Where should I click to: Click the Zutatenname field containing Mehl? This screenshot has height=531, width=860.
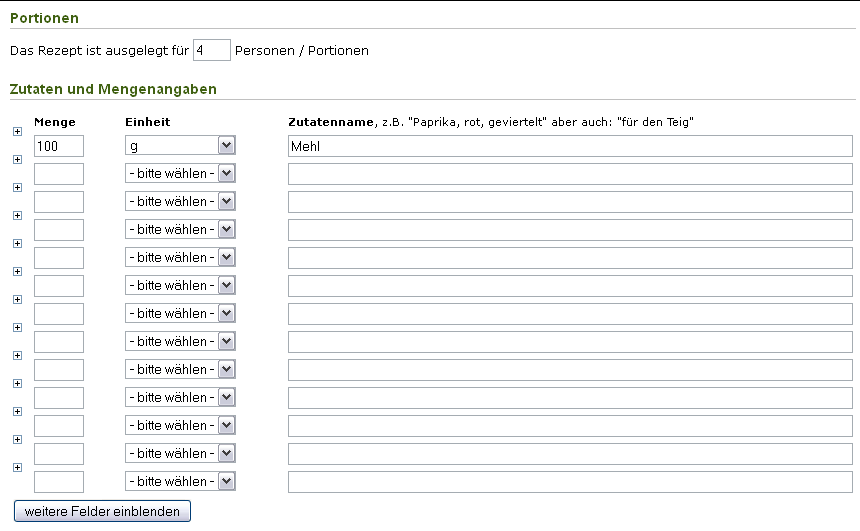[x=569, y=146]
